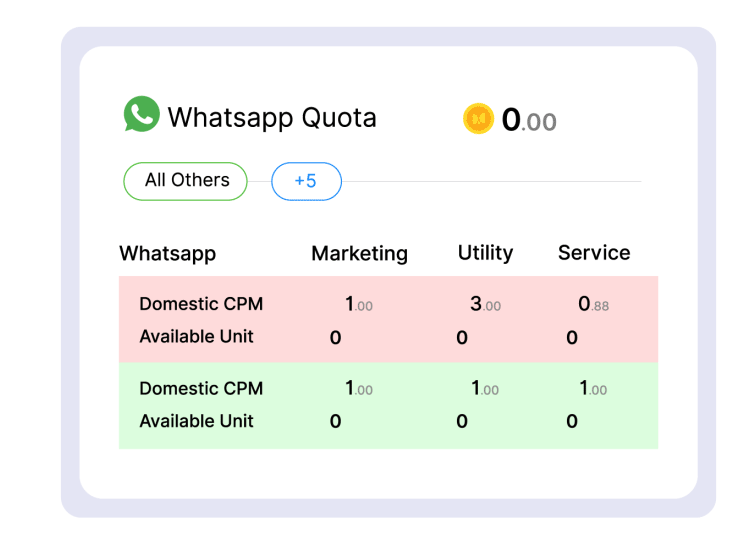The width and height of the screenshot is (750, 538).
Task: Click Utility 1.00 value in green row
Action: [x=485, y=388]
